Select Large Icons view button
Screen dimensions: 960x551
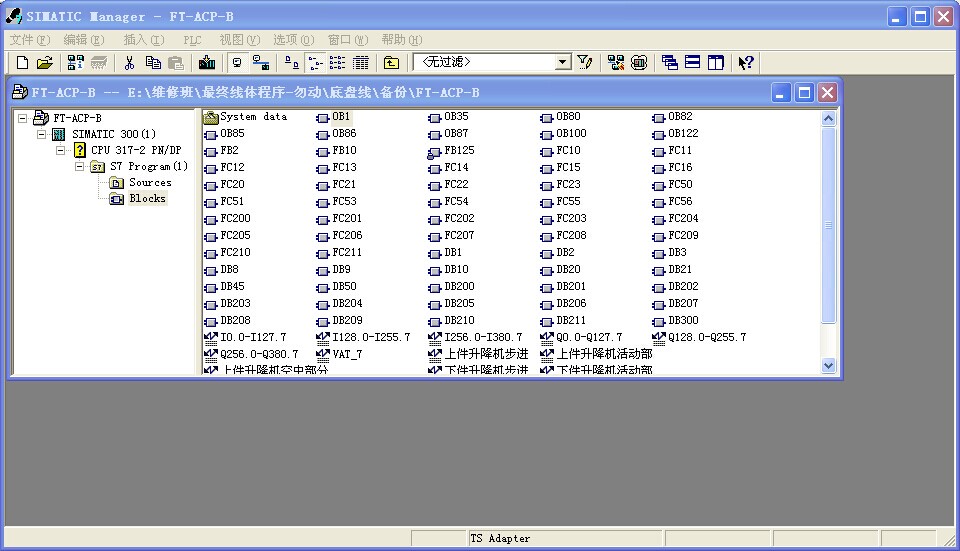[291, 62]
